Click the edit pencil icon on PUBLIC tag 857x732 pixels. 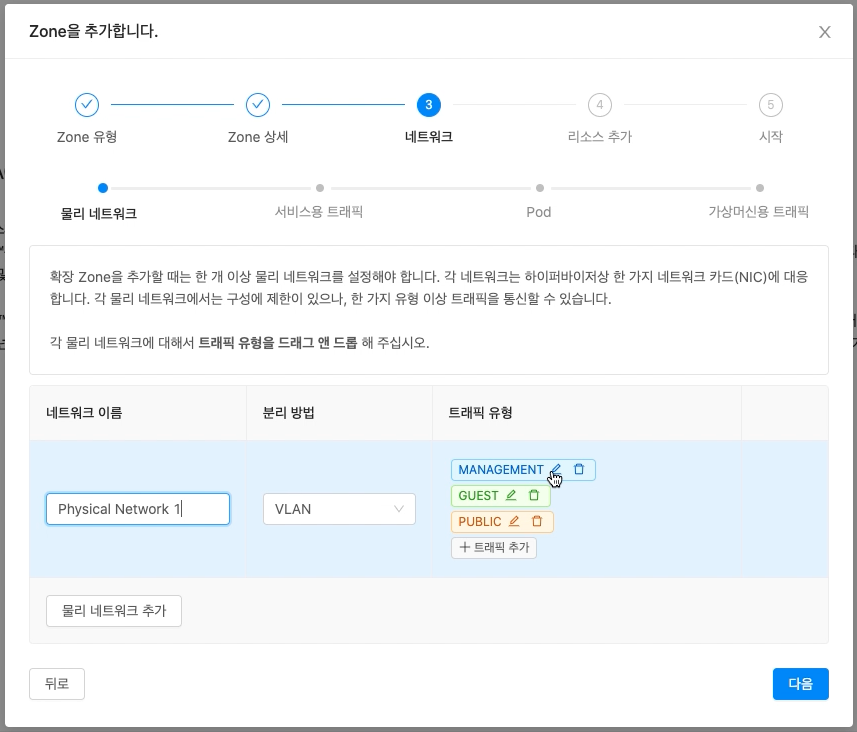[x=514, y=521]
